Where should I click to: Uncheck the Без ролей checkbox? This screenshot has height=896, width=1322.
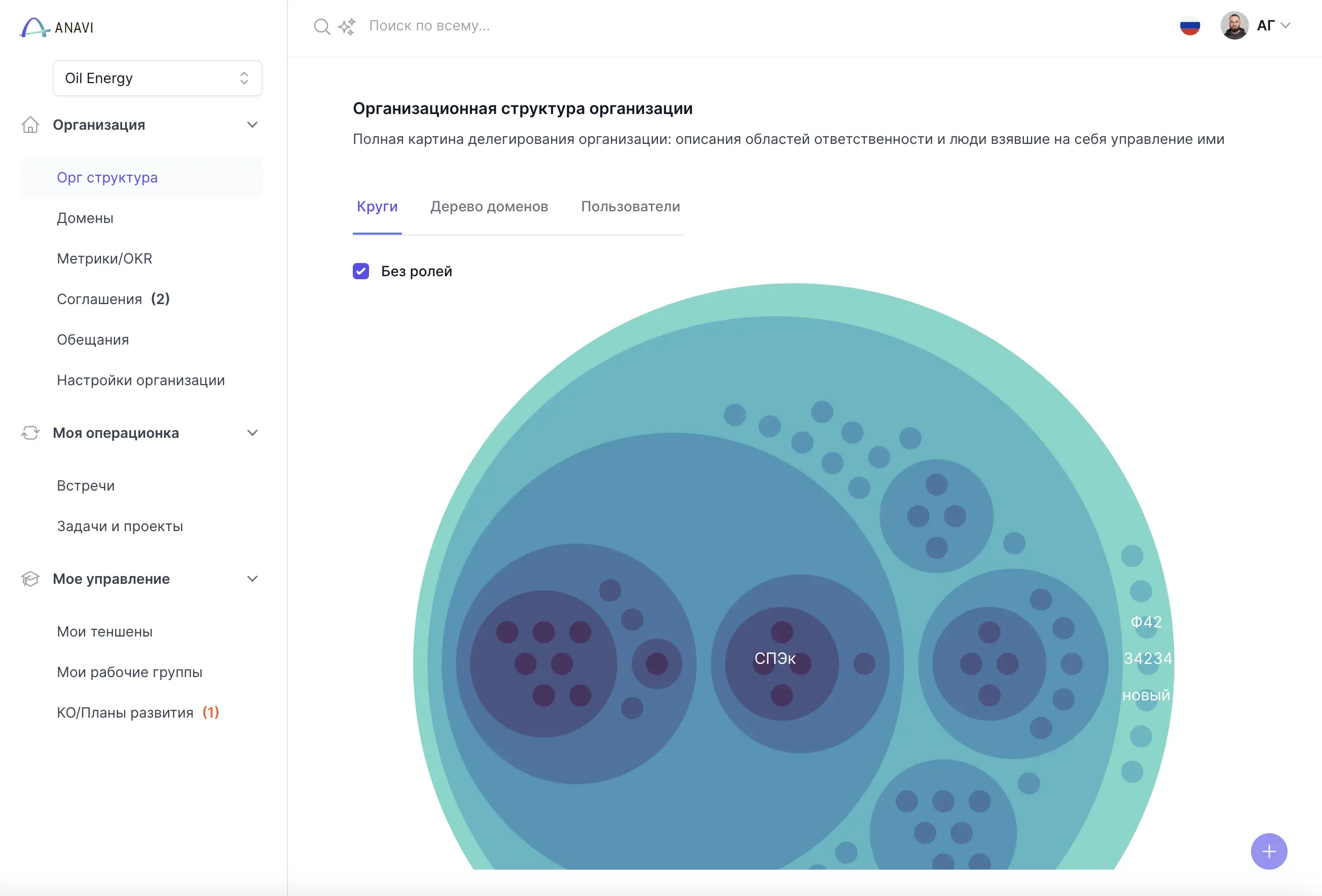(360, 271)
